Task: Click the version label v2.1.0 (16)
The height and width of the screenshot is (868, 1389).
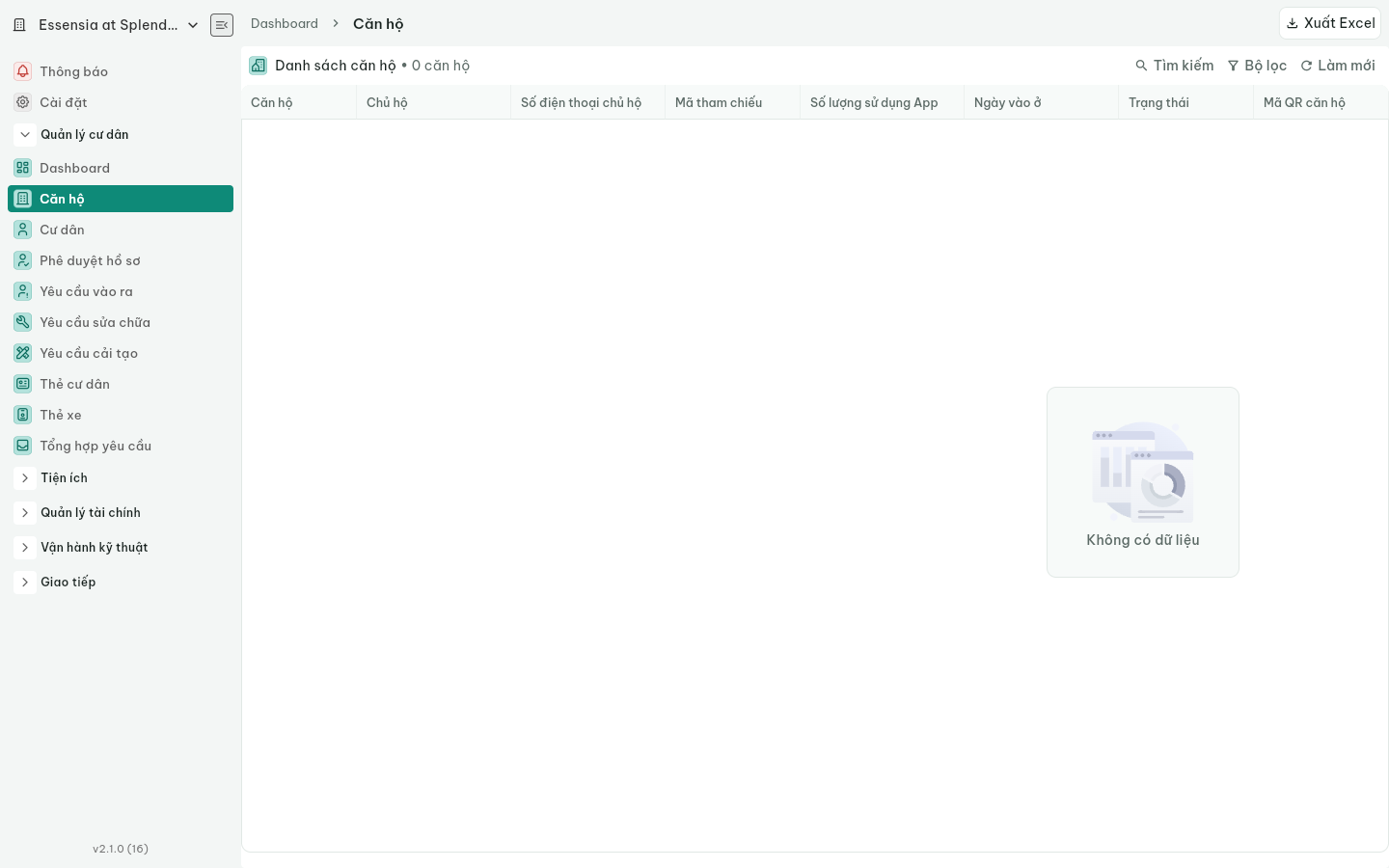Action: pos(121,849)
